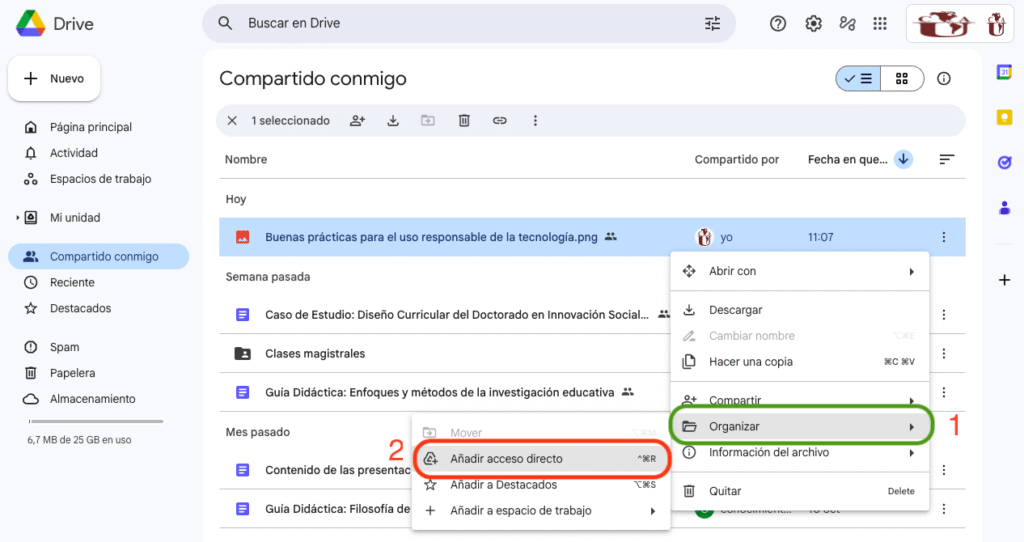Toggle sort direction arrow by date
Screen dimensions: 1024x542
click(x=903, y=159)
